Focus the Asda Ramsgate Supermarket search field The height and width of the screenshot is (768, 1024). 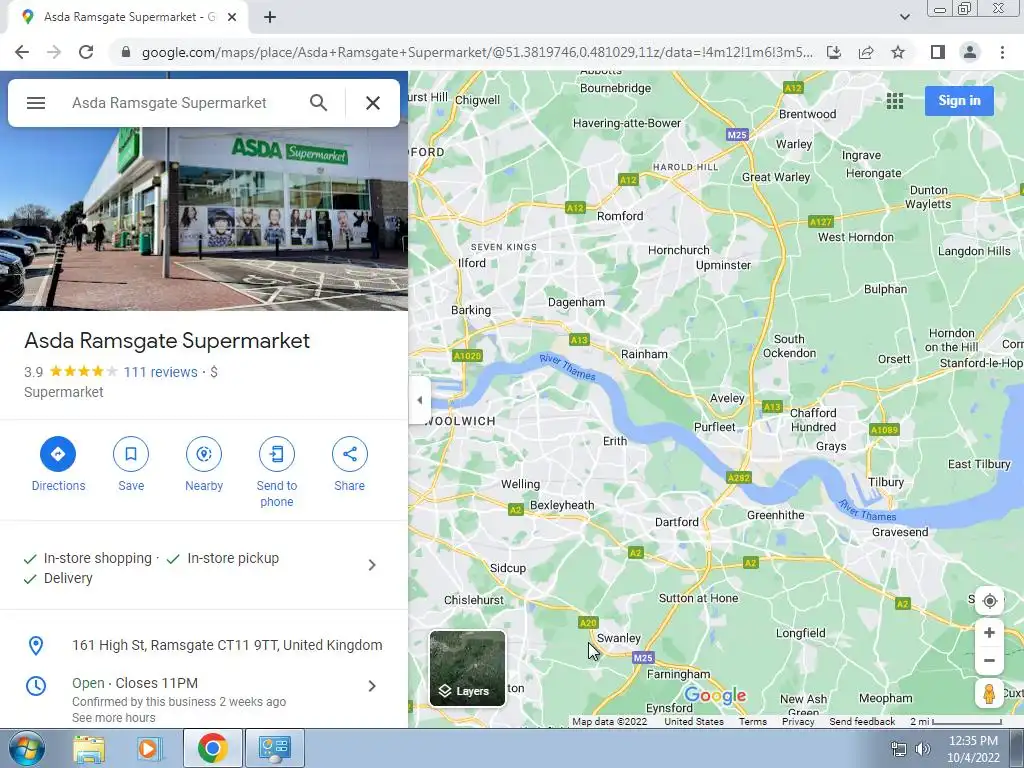(169, 103)
